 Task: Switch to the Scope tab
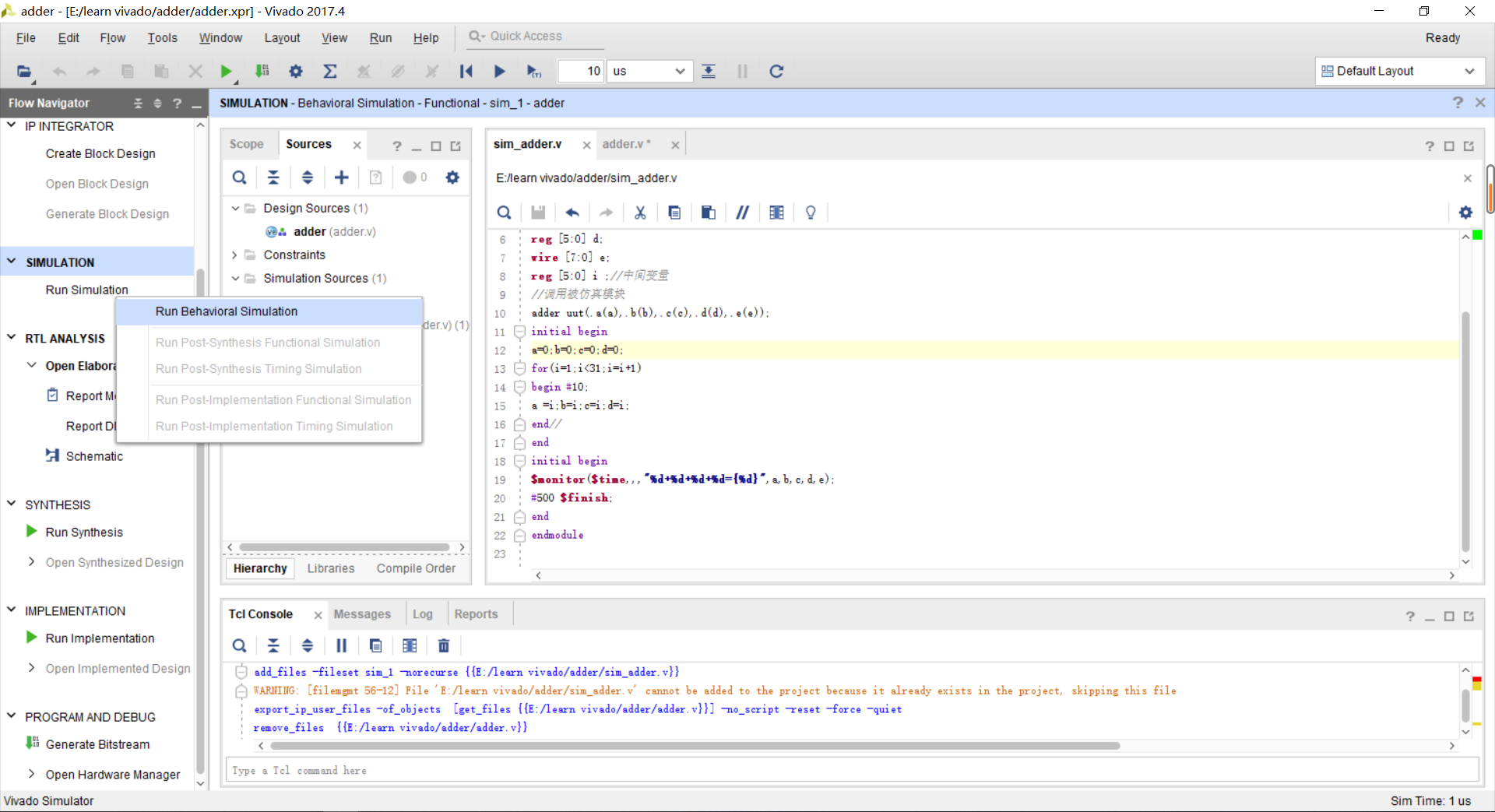pyautogui.click(x=246, y=144)
